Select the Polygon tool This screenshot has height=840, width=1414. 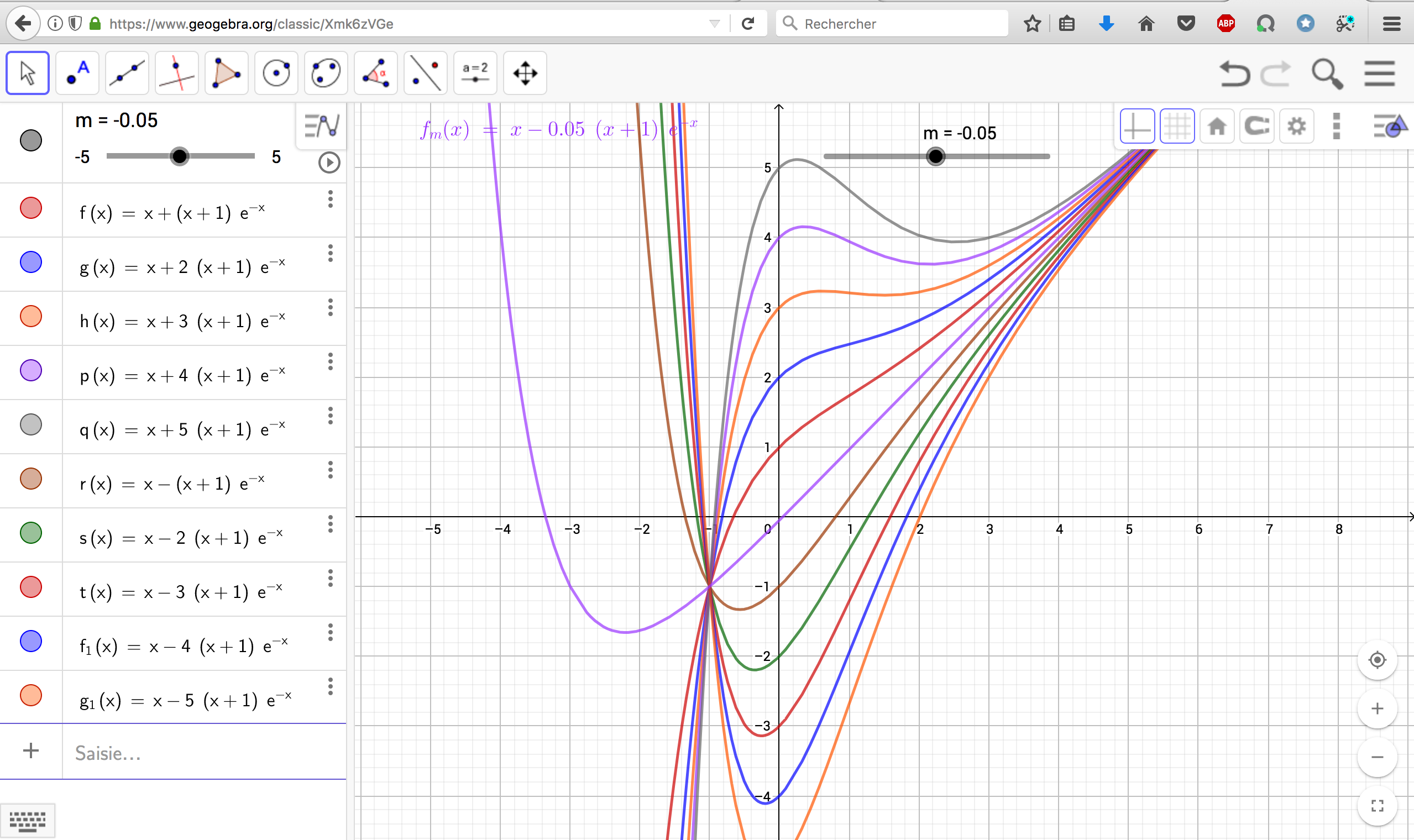(227, 73)
